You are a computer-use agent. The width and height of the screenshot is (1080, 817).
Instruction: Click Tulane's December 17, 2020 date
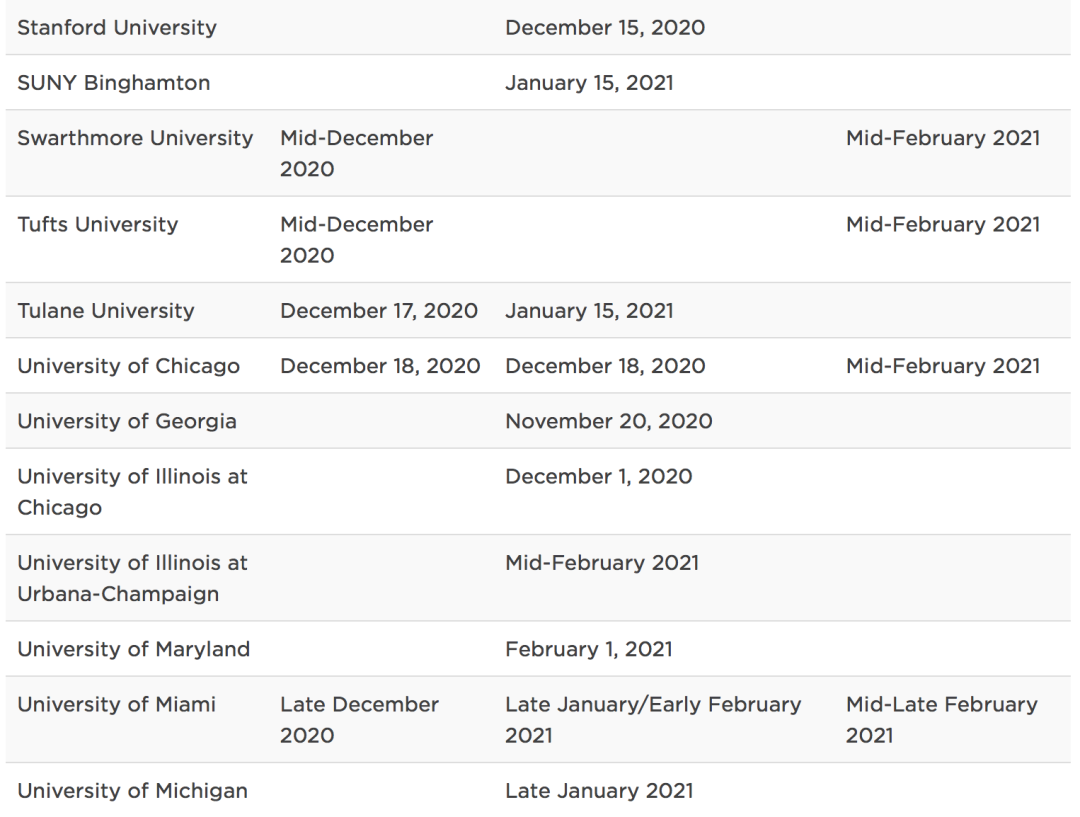point(379,310)
